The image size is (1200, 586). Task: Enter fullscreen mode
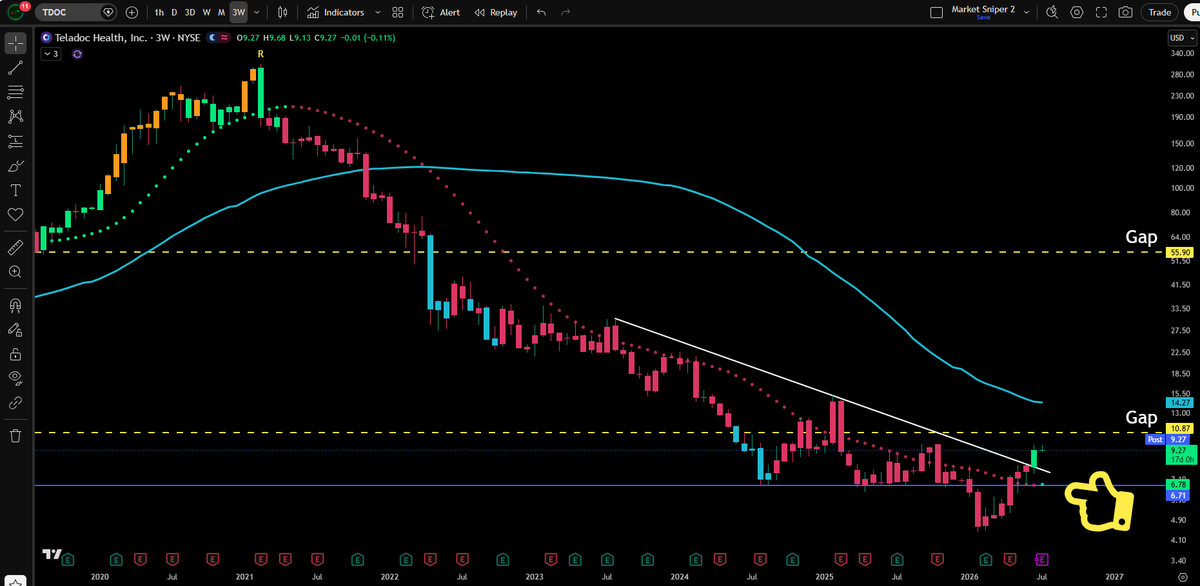click(1101, 12)
